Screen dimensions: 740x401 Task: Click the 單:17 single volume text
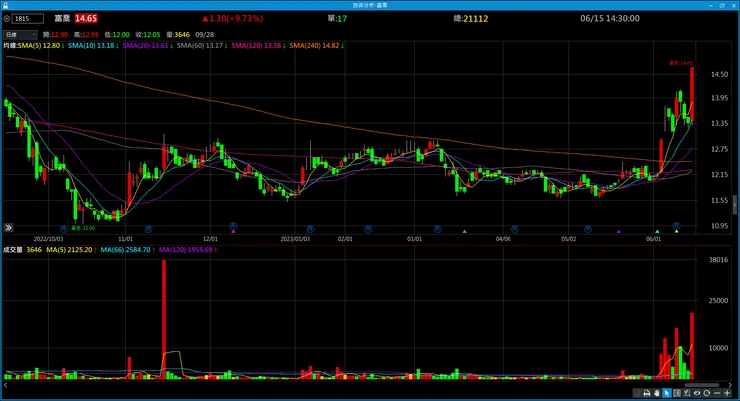(337, 18)
